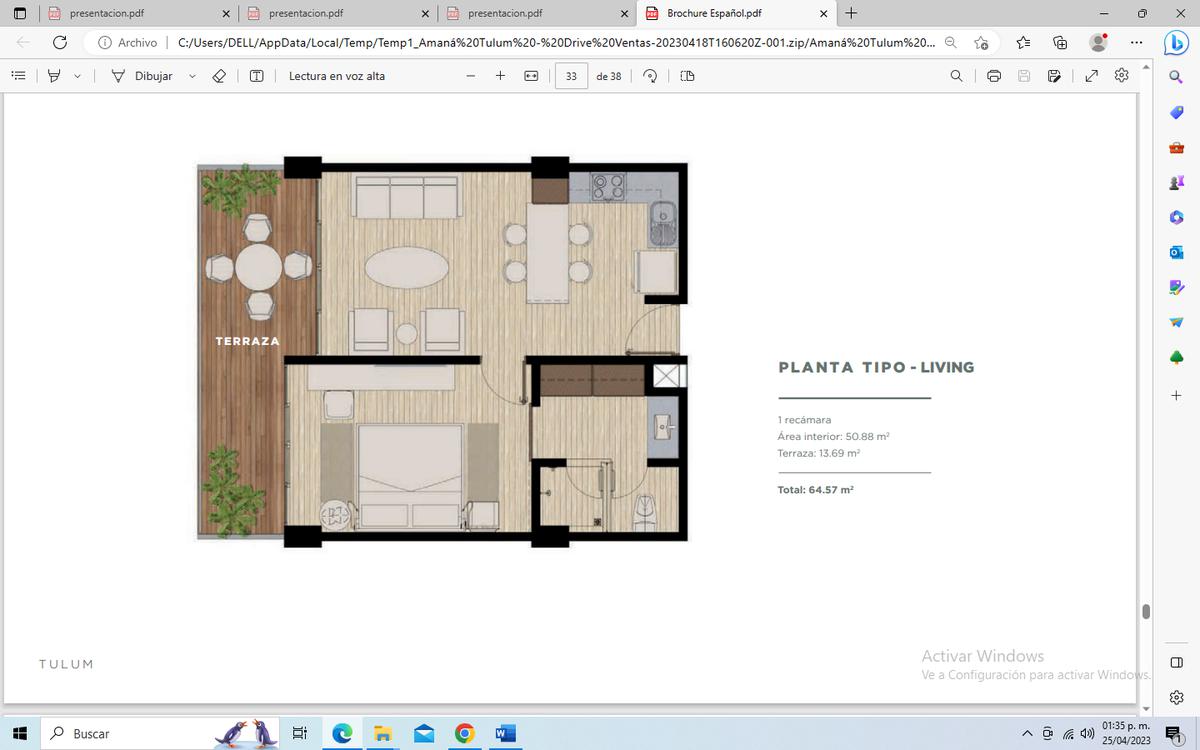This screenshot has height=750, width=1200.
Task: Open the Windows Start menu
Action: [x=19, y=733]
